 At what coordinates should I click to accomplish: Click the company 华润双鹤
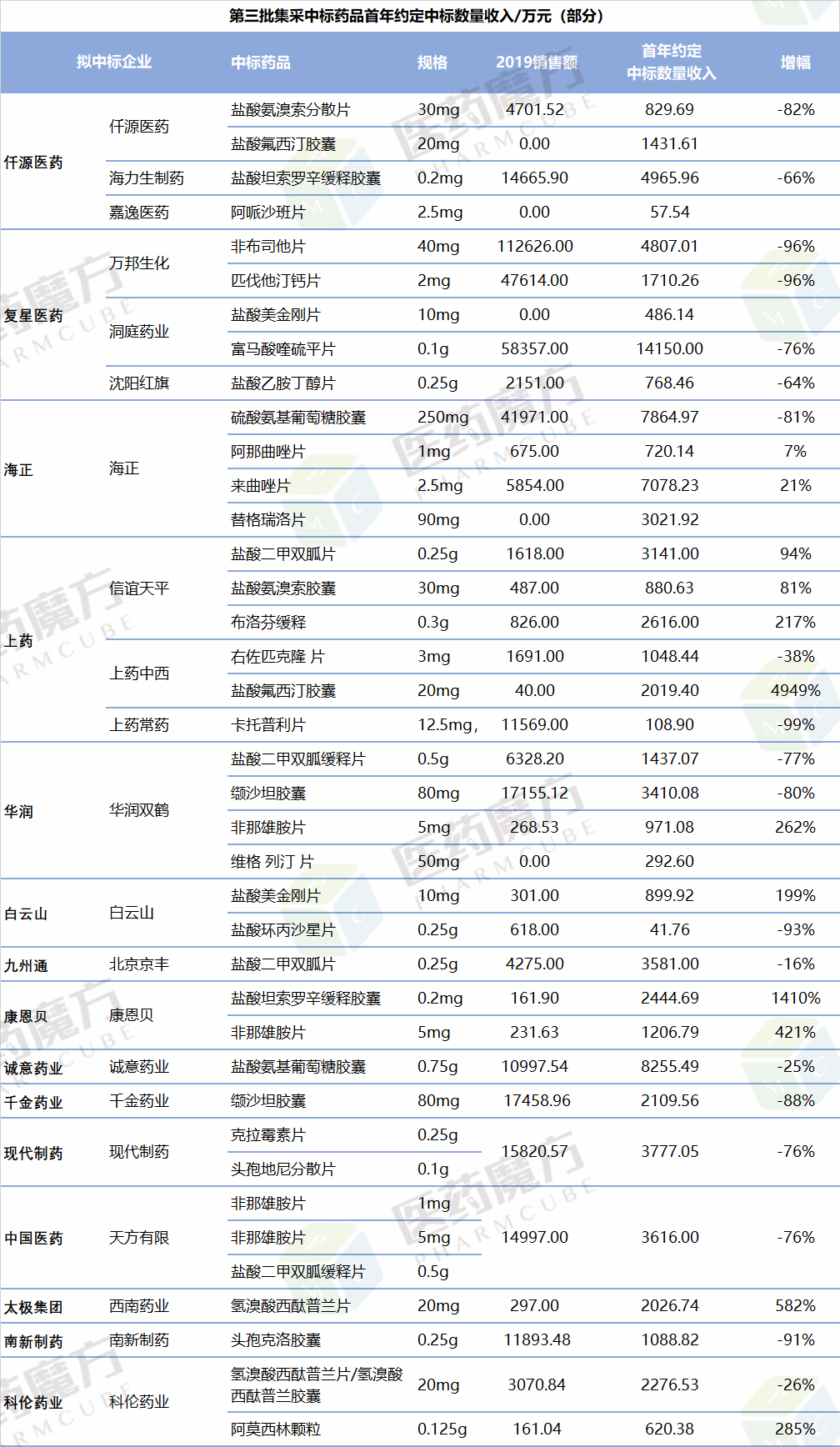point(139,810)
